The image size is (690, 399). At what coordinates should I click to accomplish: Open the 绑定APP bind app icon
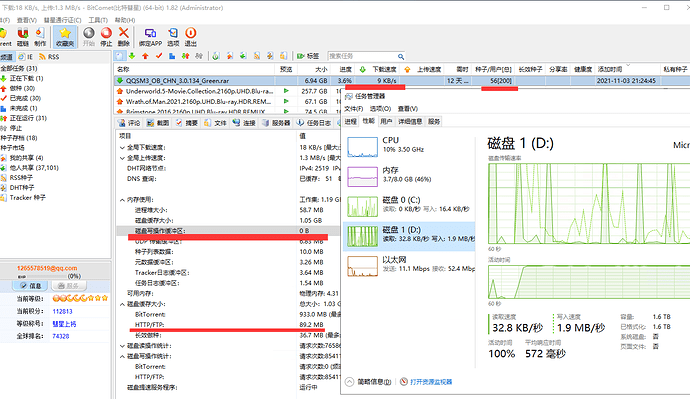(x=150, y=37)
